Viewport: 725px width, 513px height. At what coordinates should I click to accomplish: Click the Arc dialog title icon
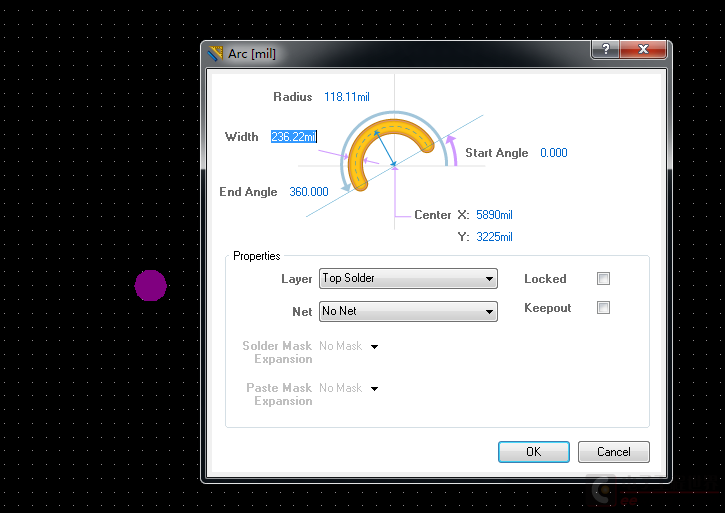(x=215, y=54)
